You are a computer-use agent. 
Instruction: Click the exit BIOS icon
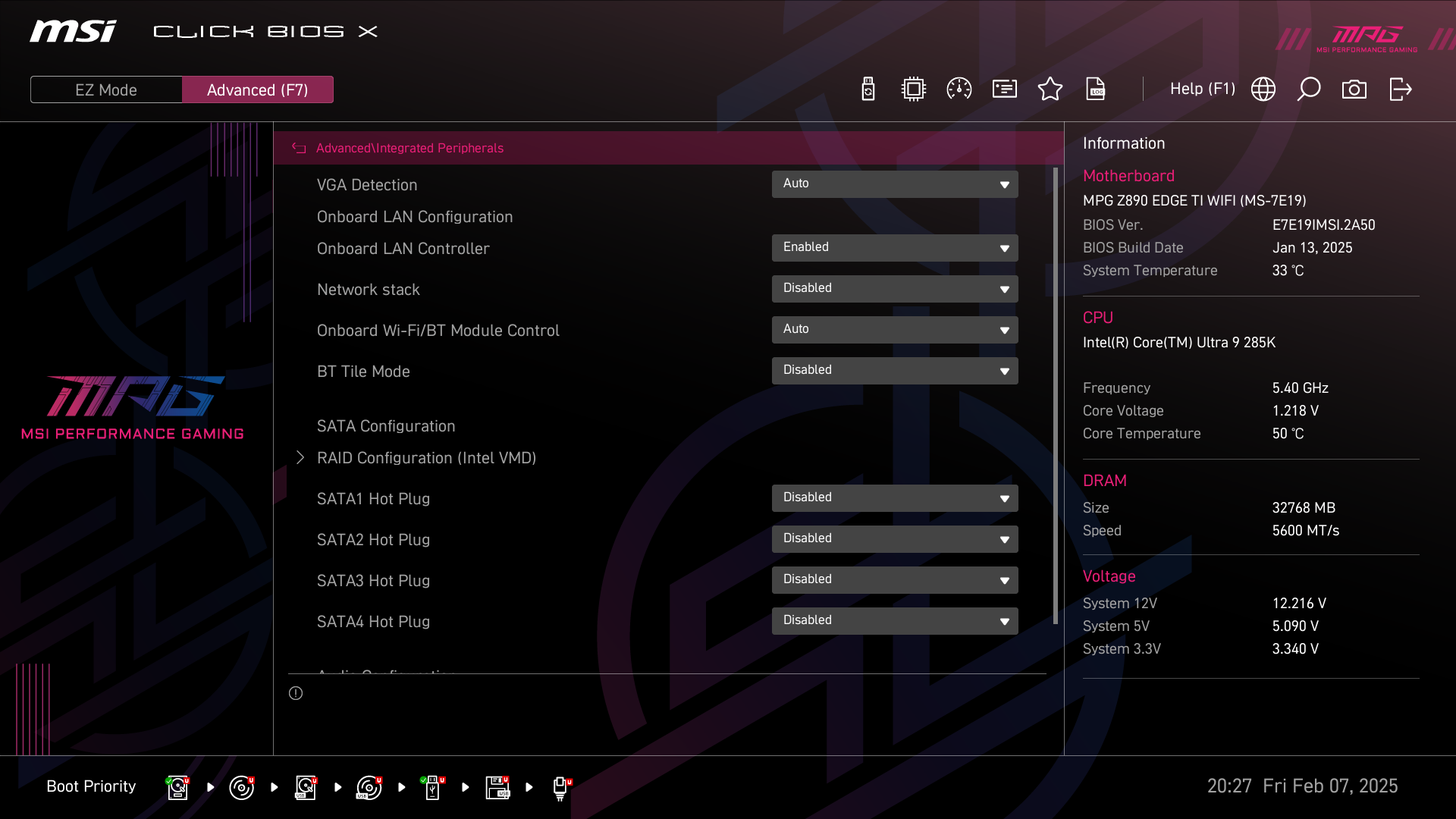click(1400, 89)
